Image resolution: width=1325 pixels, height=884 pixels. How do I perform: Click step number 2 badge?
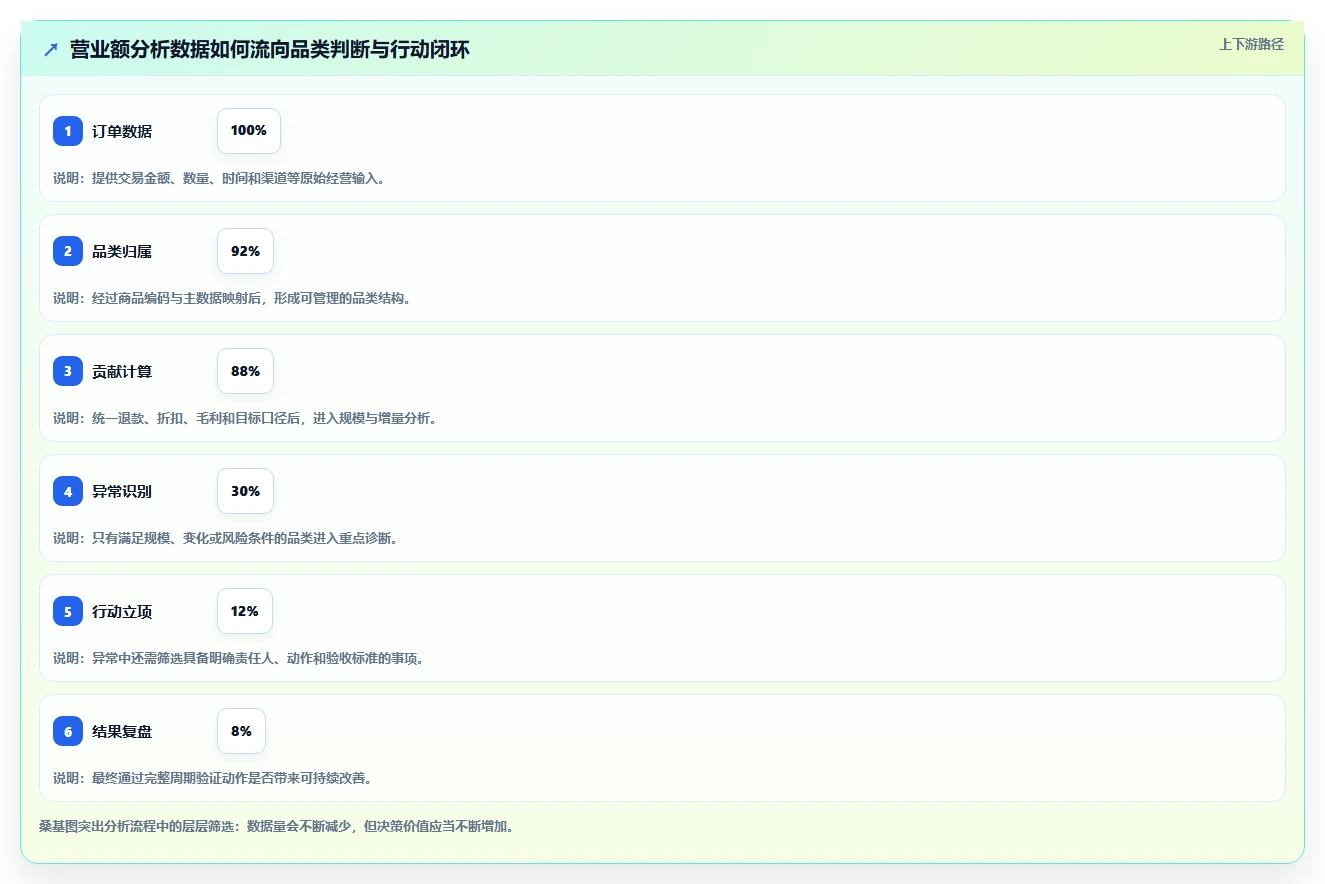(68, 251)
